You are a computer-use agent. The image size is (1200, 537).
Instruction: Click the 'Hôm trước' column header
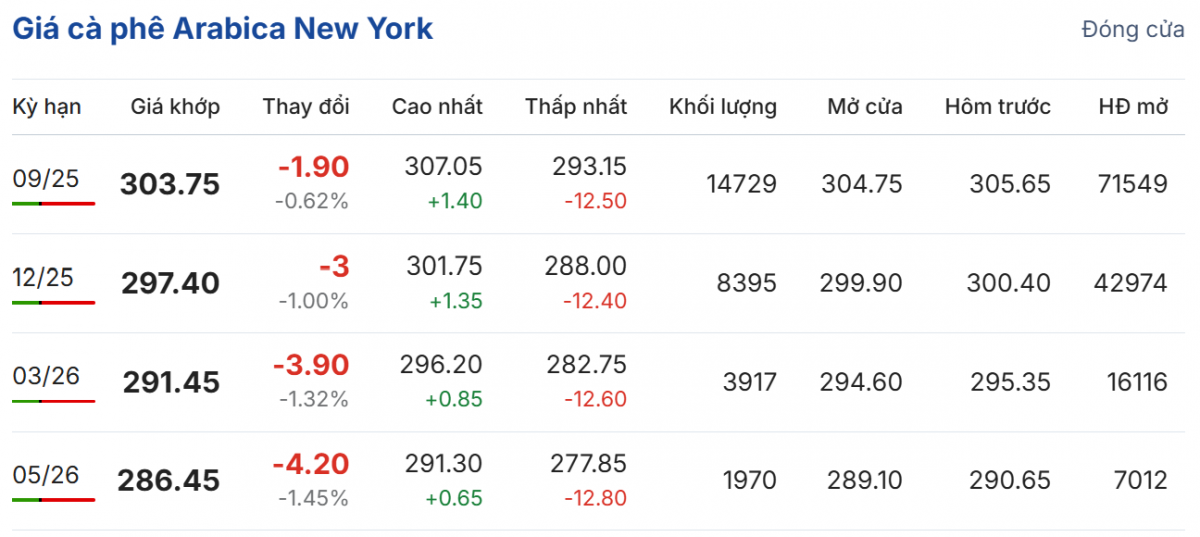(x=997, y=107)
